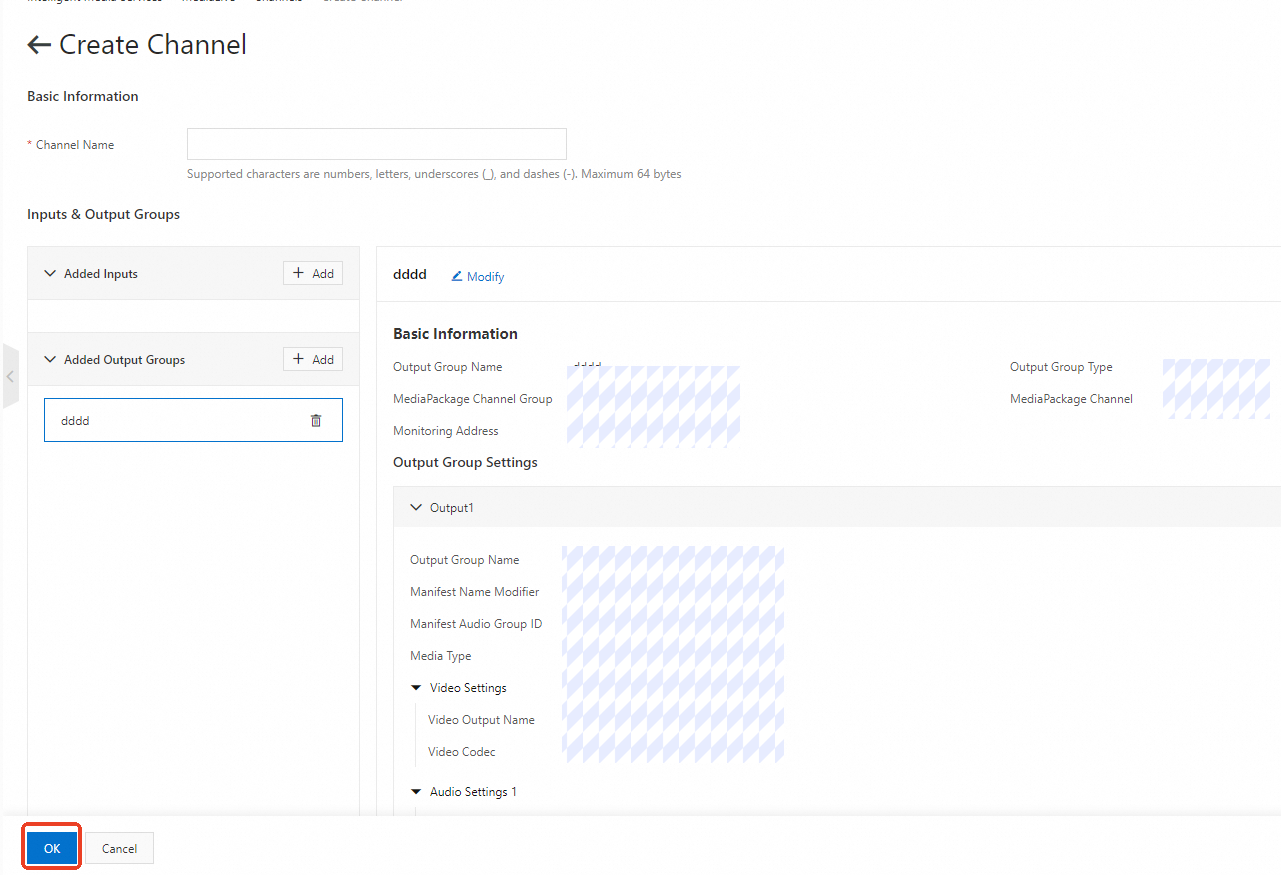The image size is (1281, 875).
Task: Click the Video Settings label text
Action: [468, 688]
